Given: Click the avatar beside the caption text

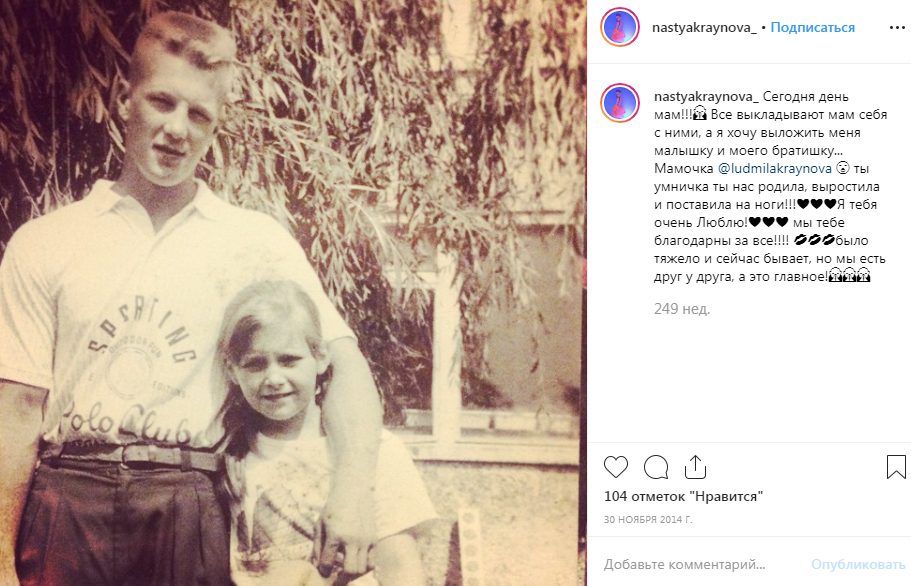Looking at the screenshot, I should pyautogui.click(x=620, y=103).
